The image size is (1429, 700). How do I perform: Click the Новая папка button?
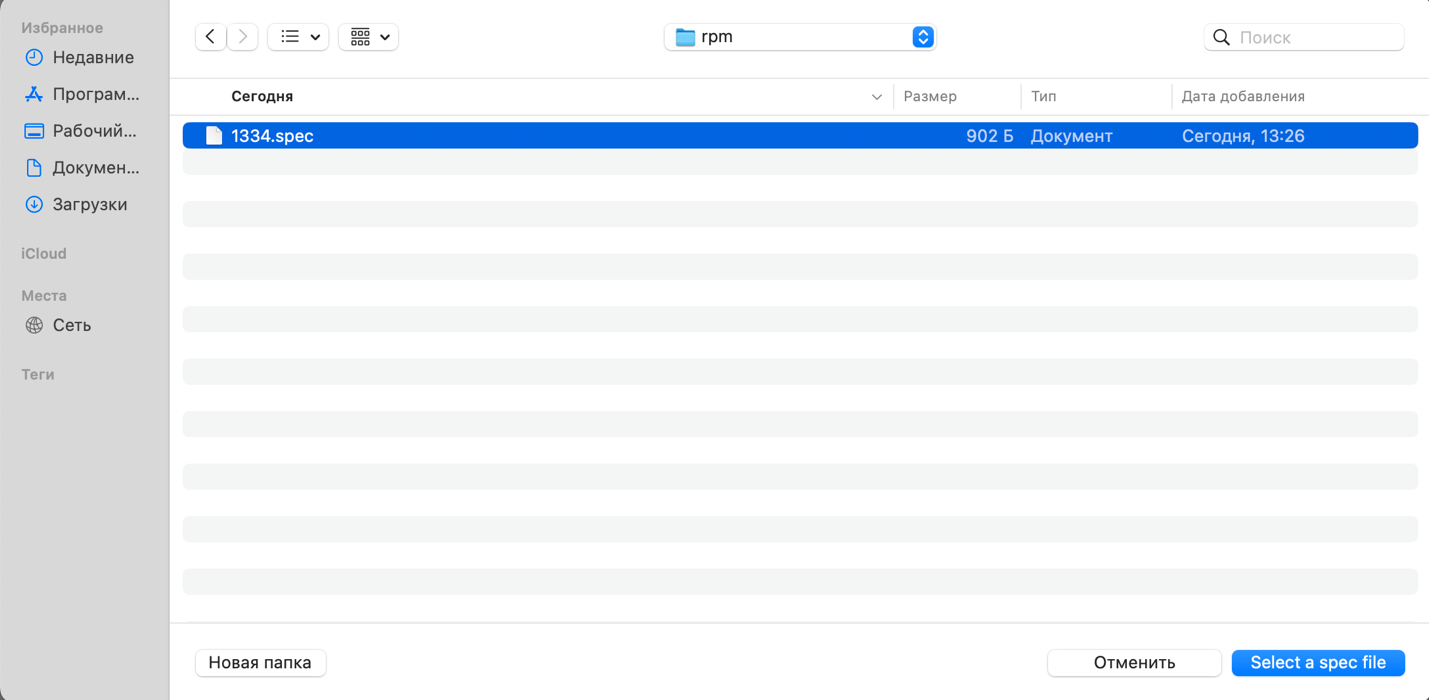click(260, 663)
